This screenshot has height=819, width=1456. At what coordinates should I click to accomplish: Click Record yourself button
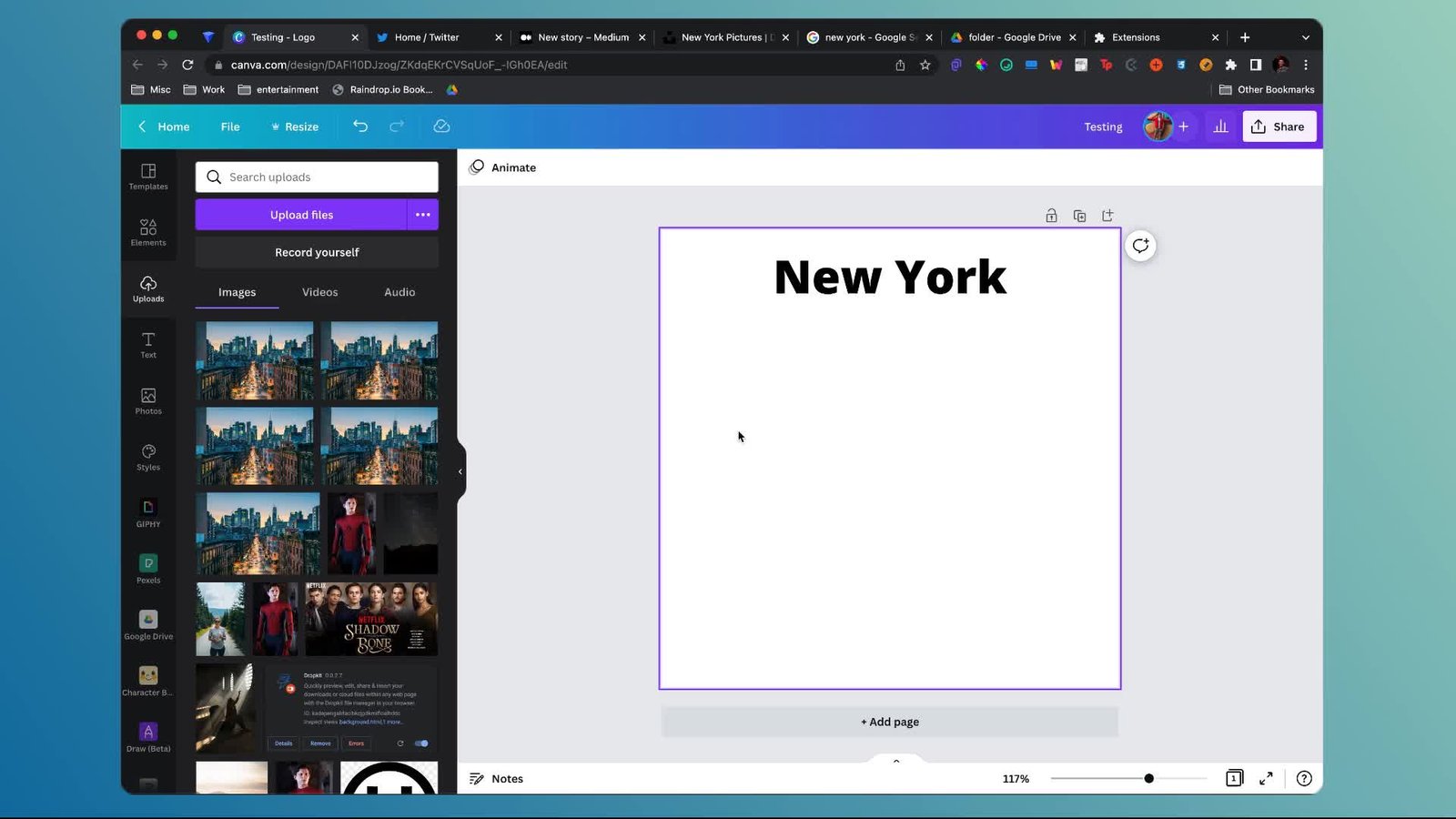click(x=317, y=252)
